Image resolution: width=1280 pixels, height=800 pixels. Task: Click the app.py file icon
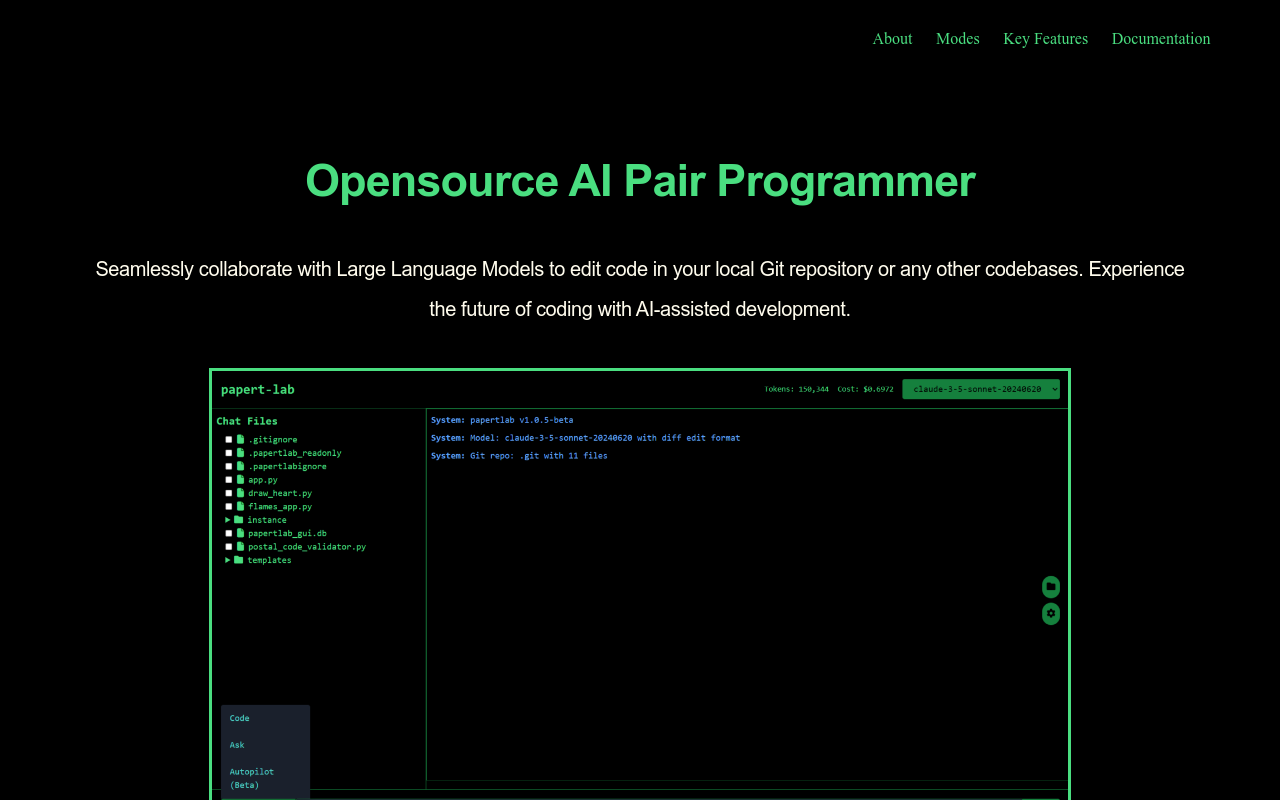pyautogui.click(x=241, y=480)
